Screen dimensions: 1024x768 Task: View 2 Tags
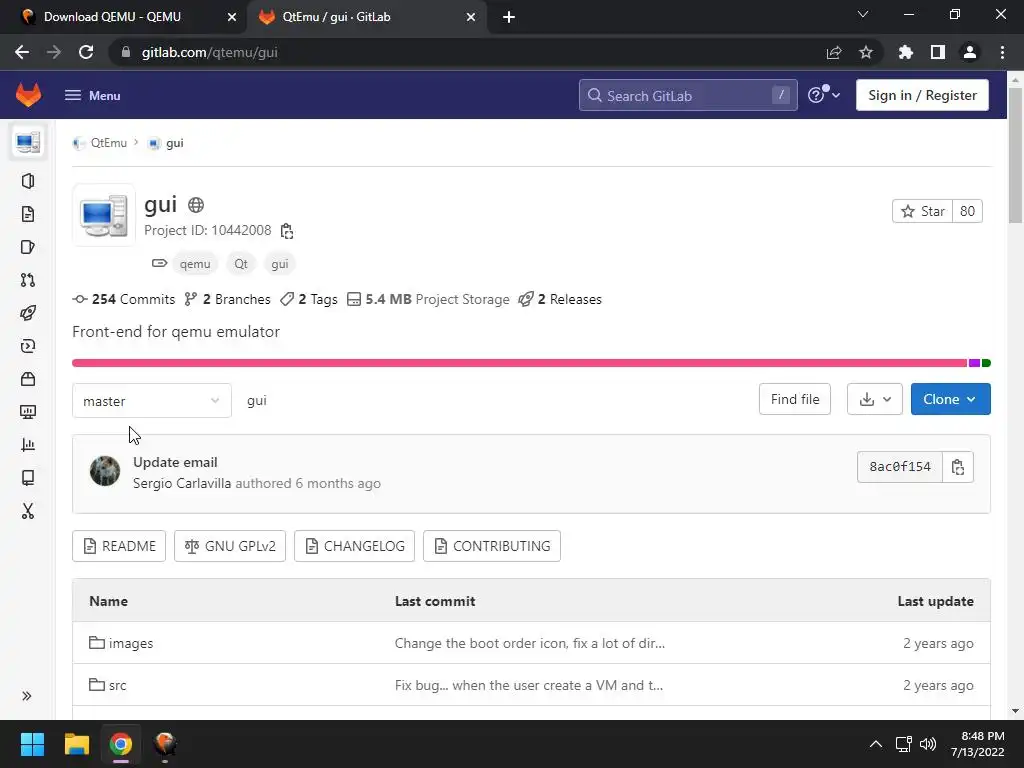[309, 299]
